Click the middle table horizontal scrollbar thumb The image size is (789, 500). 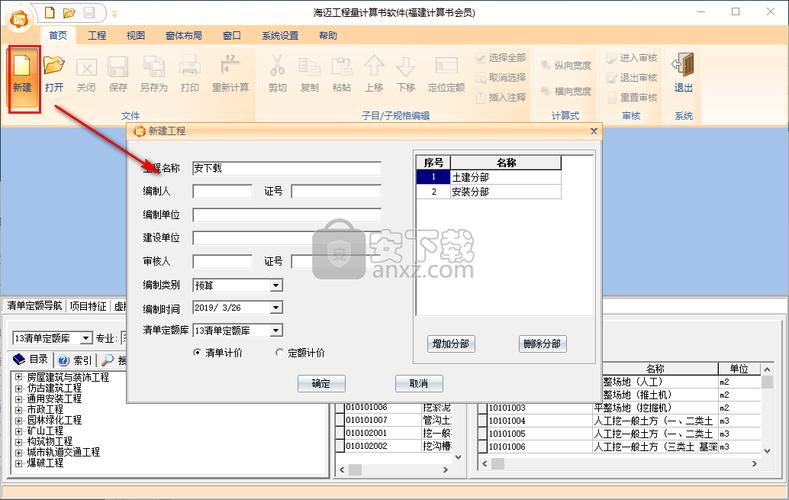(355, 469)
